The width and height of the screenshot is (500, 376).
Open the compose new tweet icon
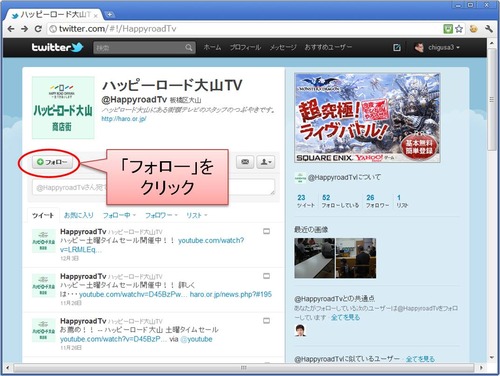(x=396, y=47)
